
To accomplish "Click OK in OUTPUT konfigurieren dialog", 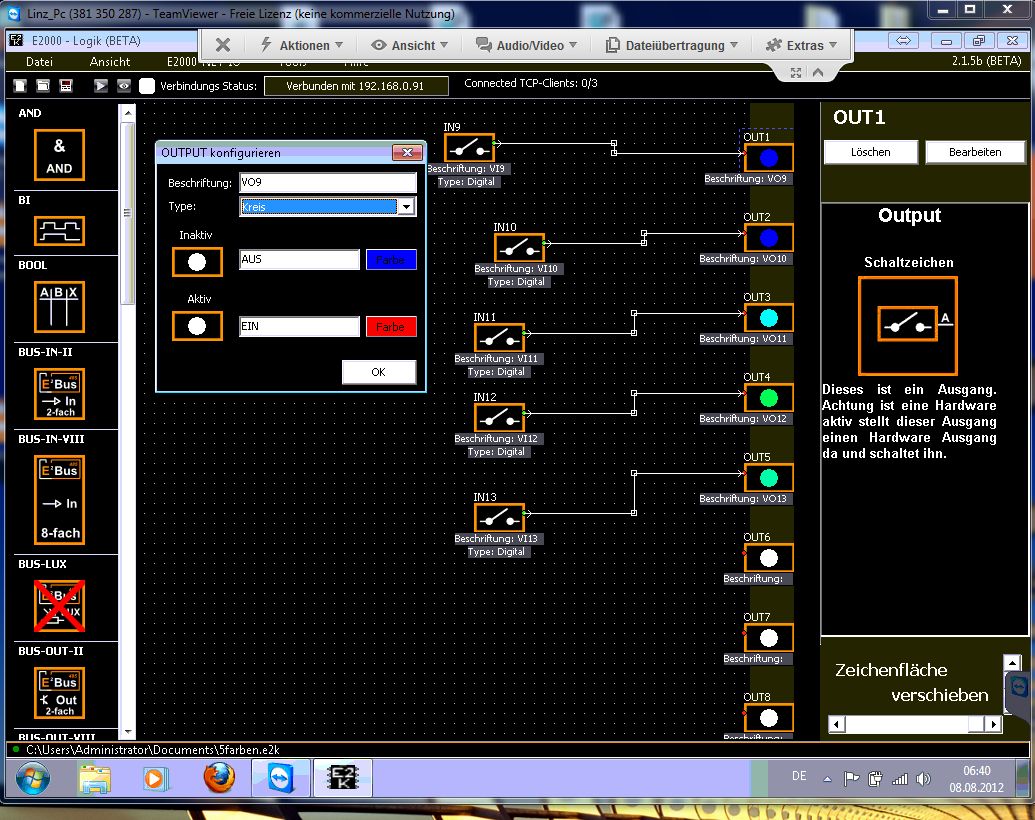I will (378, 372).
